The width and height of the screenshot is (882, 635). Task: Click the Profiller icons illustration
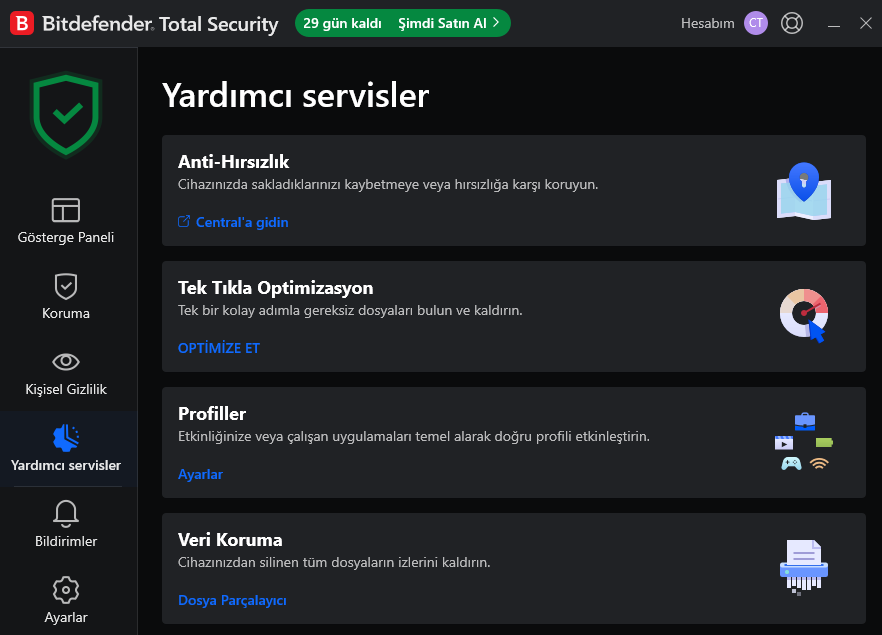pyautogui.click(x=804, y=442)
